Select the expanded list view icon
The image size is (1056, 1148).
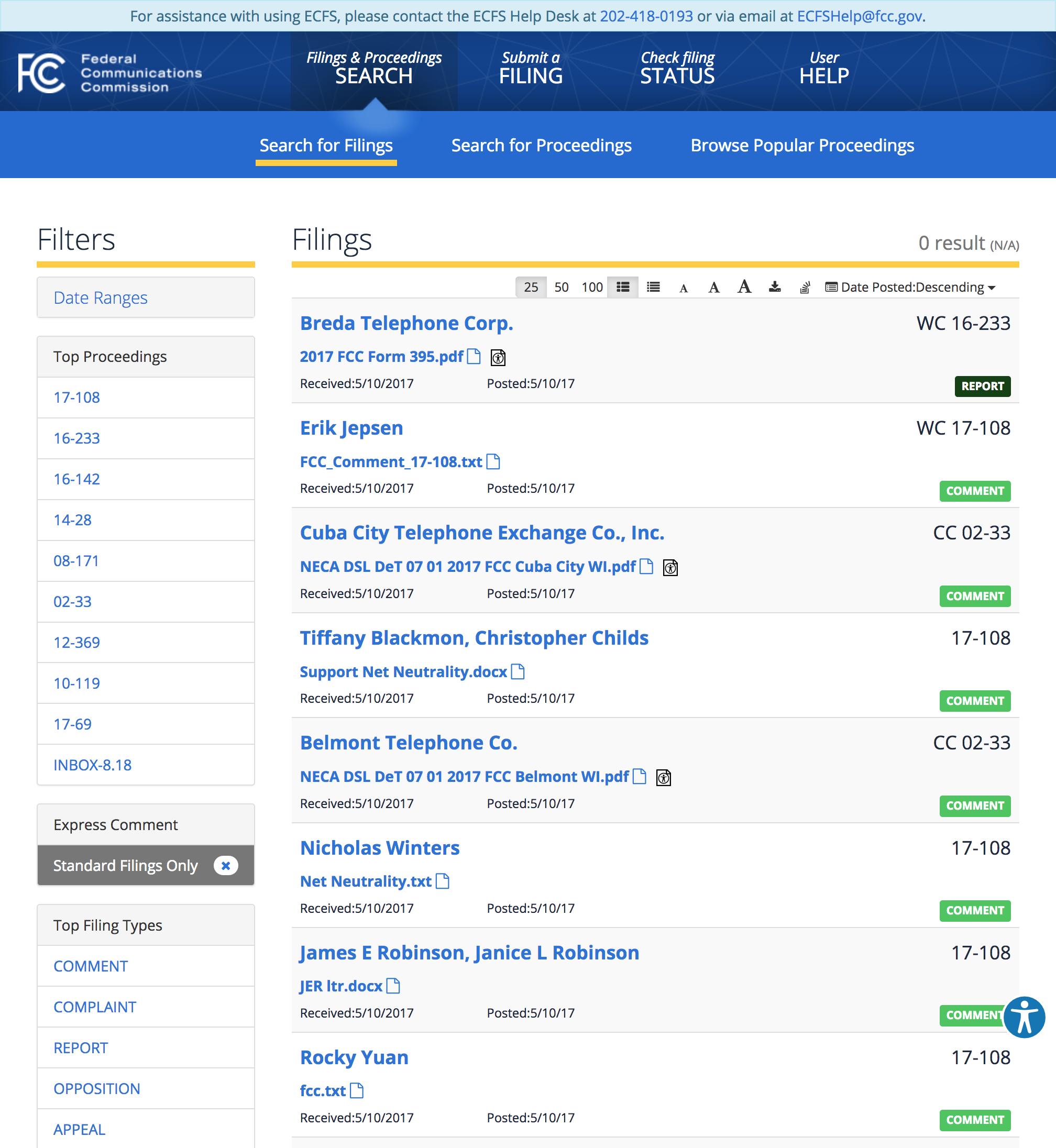coord(623,287)
